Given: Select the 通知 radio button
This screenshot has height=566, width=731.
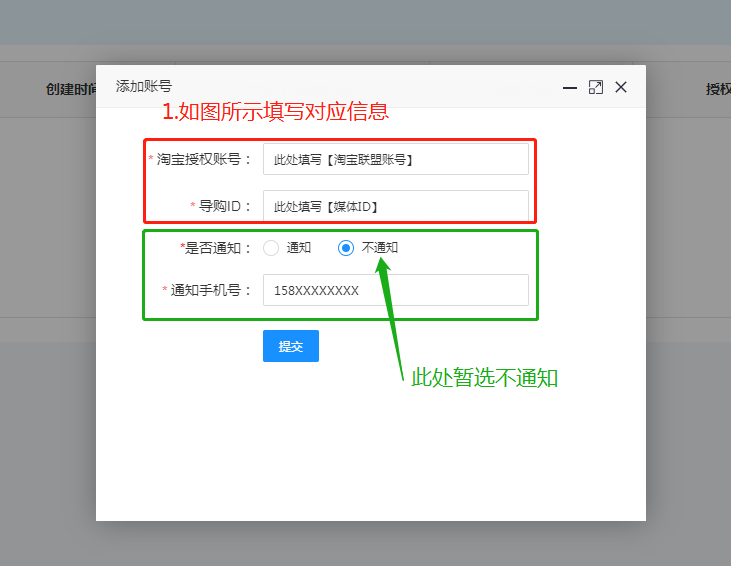Looking at the screenshot, I should 271,248.
